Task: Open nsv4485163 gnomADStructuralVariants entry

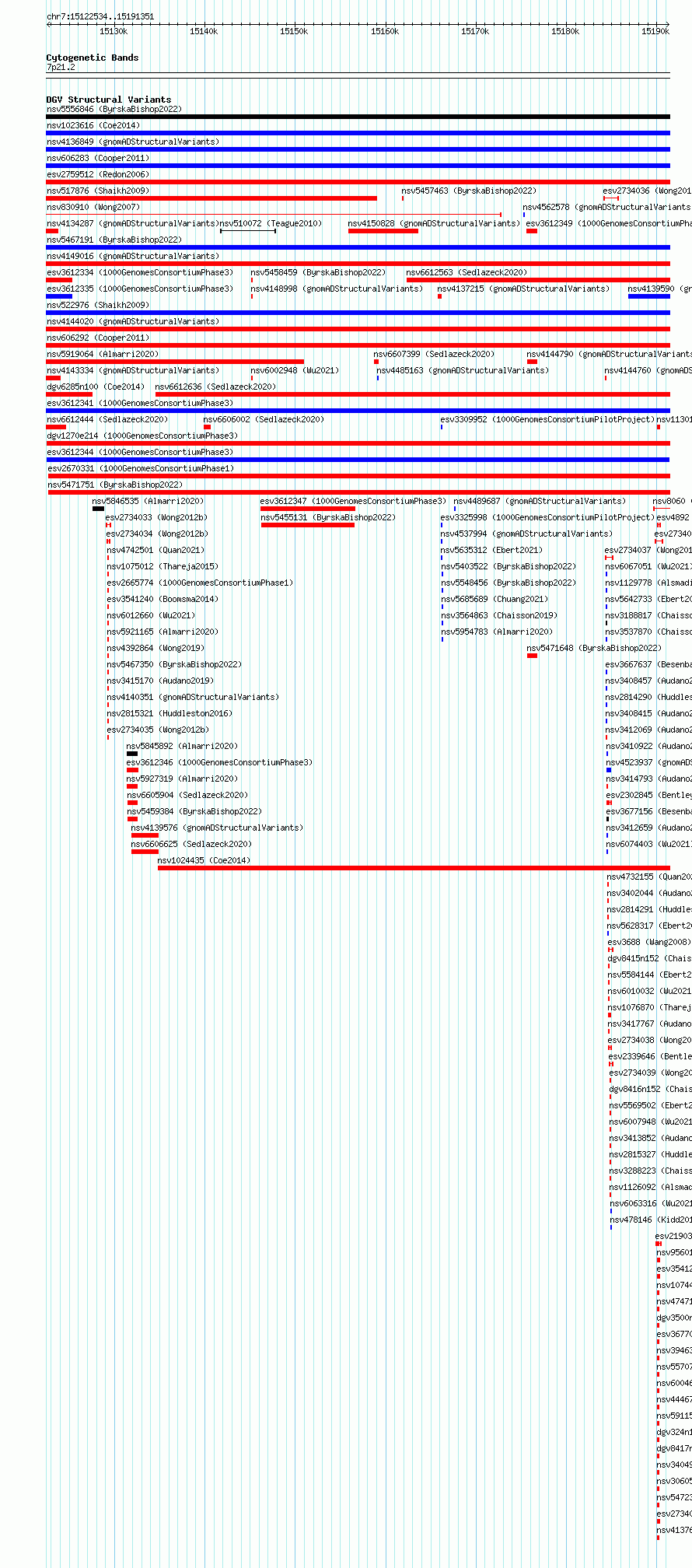Action: [463, 370]
